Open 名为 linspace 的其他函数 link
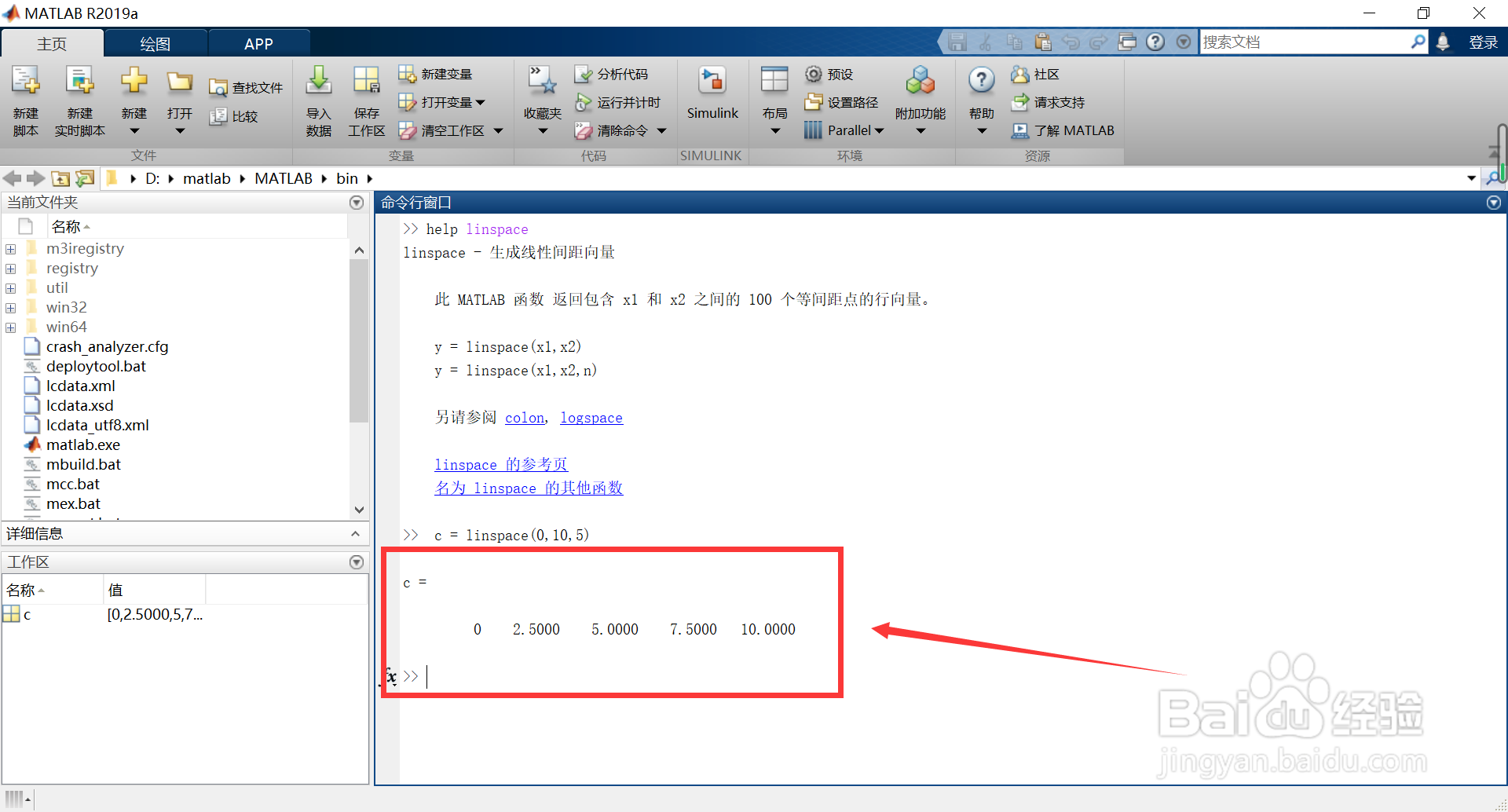This screenshot has width=1508, height=812. pyautogui.click(x=529, y=488)
